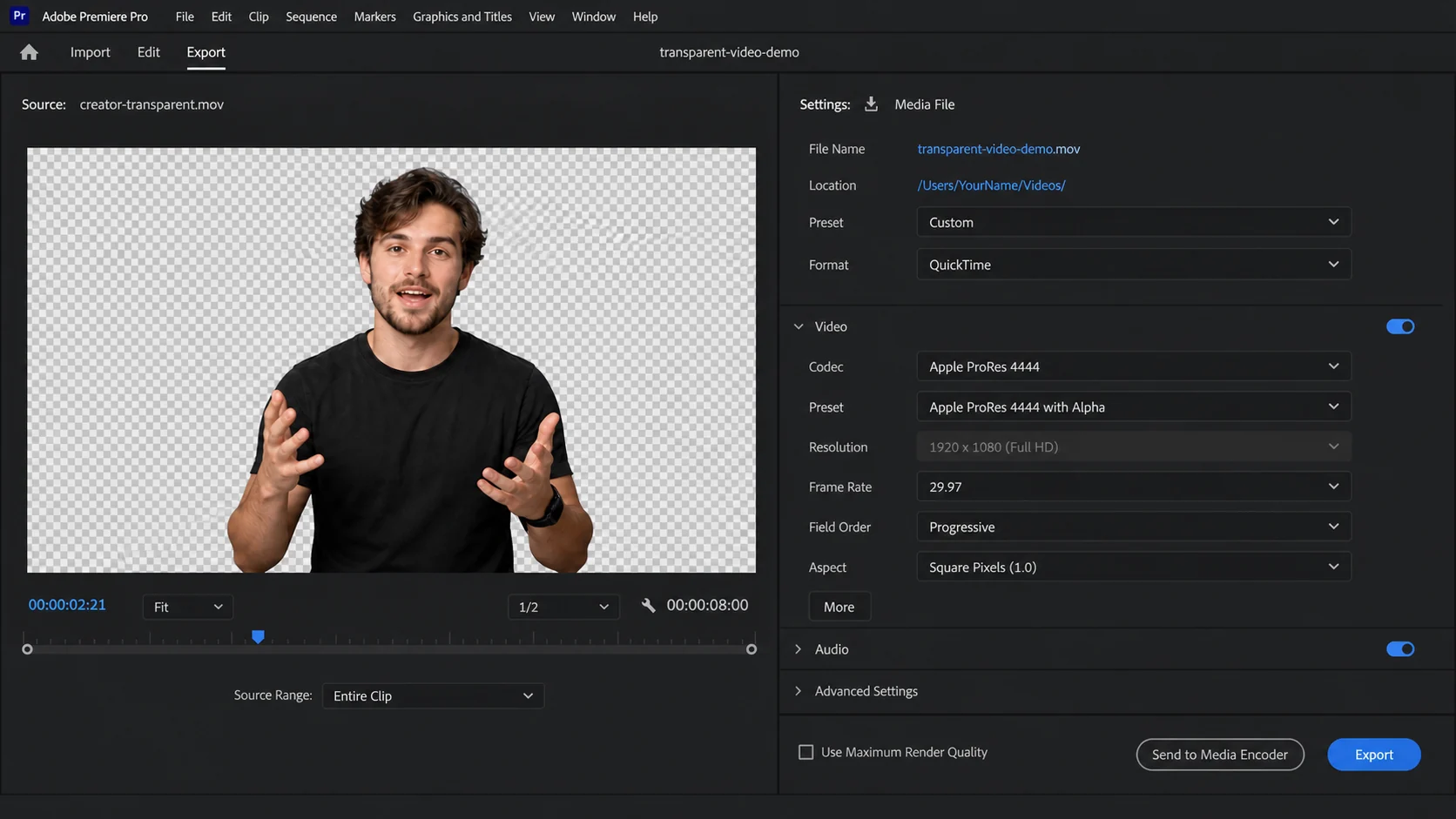The image size is (1456, 819).
Task: Click the timeline in-point circle handle
Action: 27,649
